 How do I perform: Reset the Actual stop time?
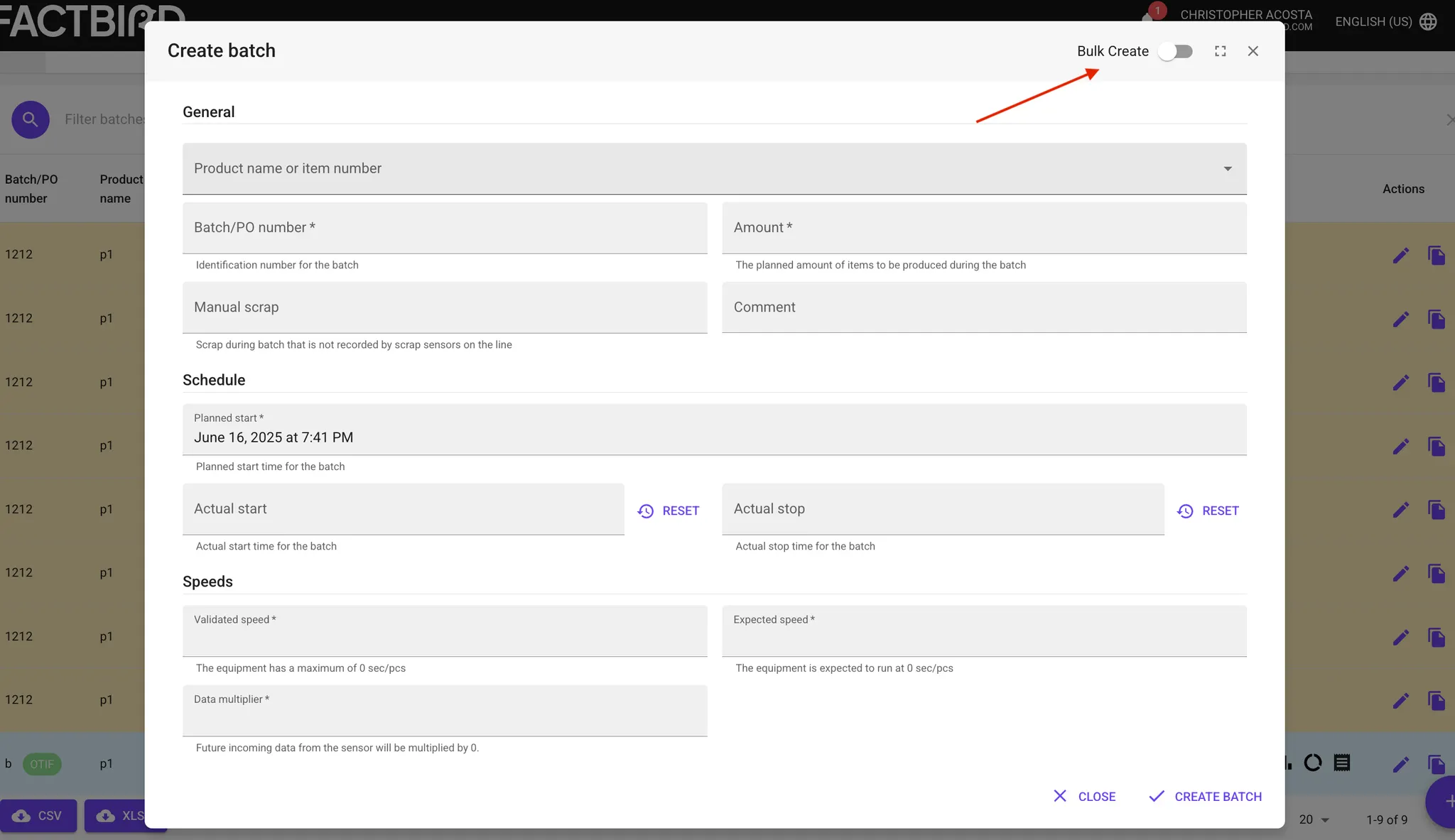pyautogui.click(x=1208, y=511)
